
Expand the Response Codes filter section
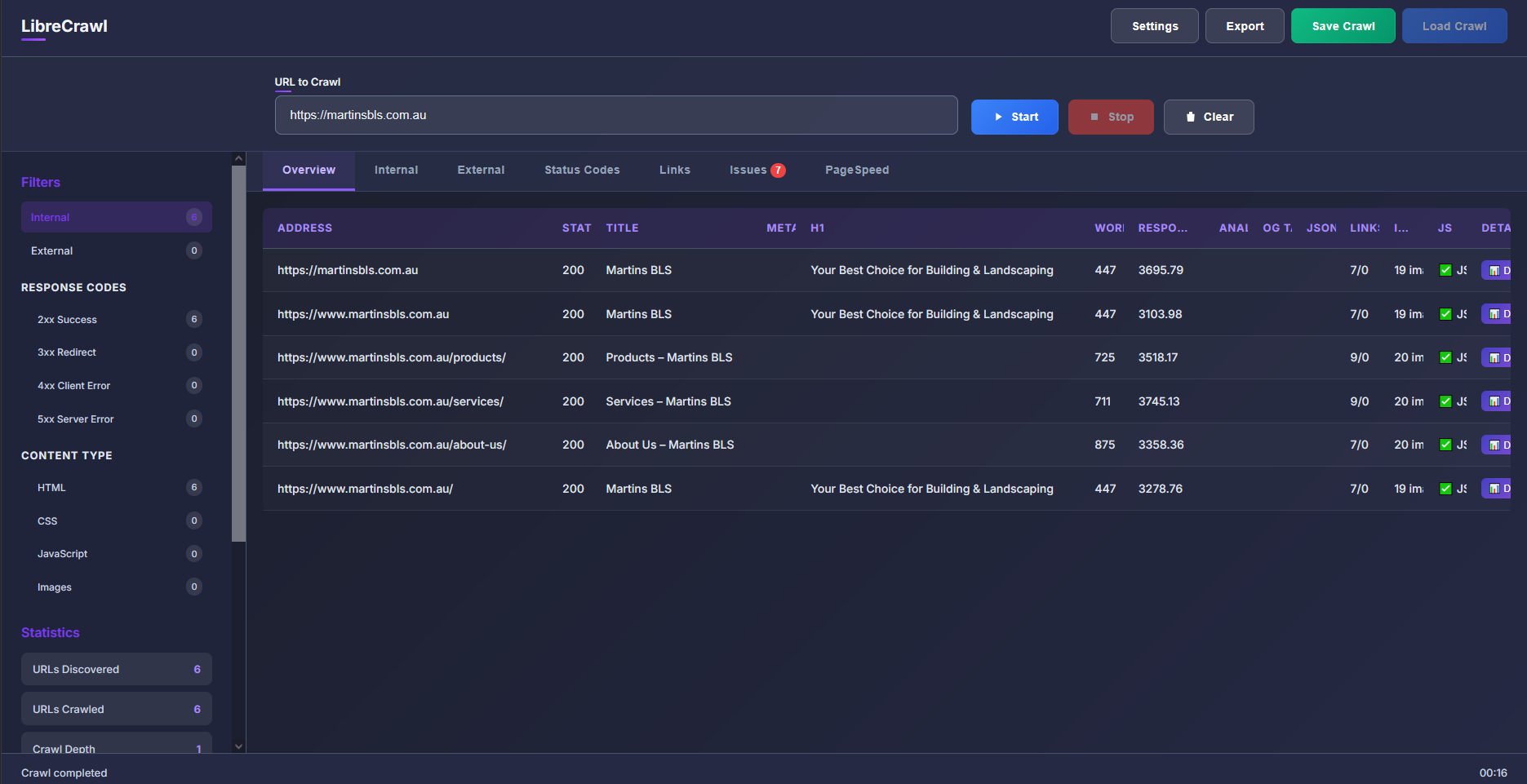tap(73, 287)
